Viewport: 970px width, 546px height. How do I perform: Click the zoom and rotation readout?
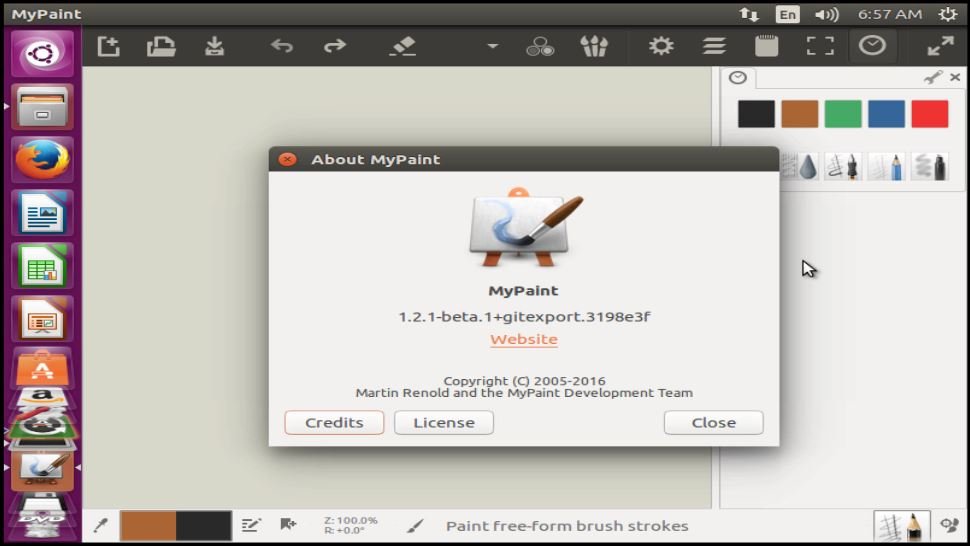[x=350, y=525]
